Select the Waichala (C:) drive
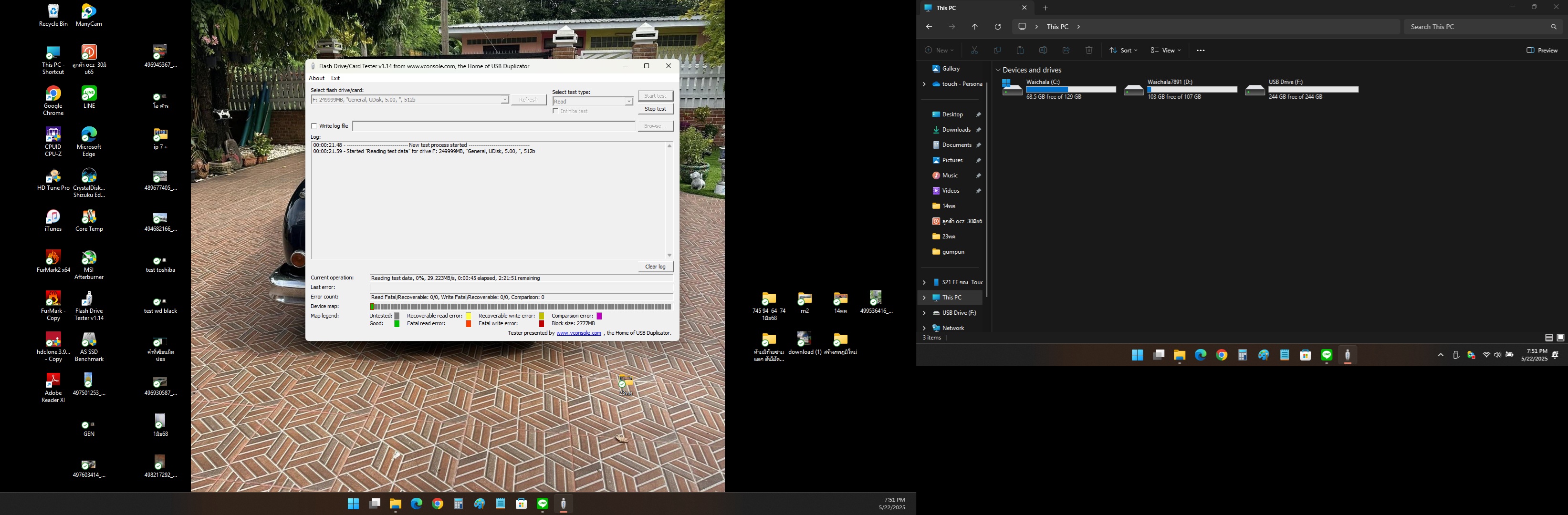 tap(1058, 89)
